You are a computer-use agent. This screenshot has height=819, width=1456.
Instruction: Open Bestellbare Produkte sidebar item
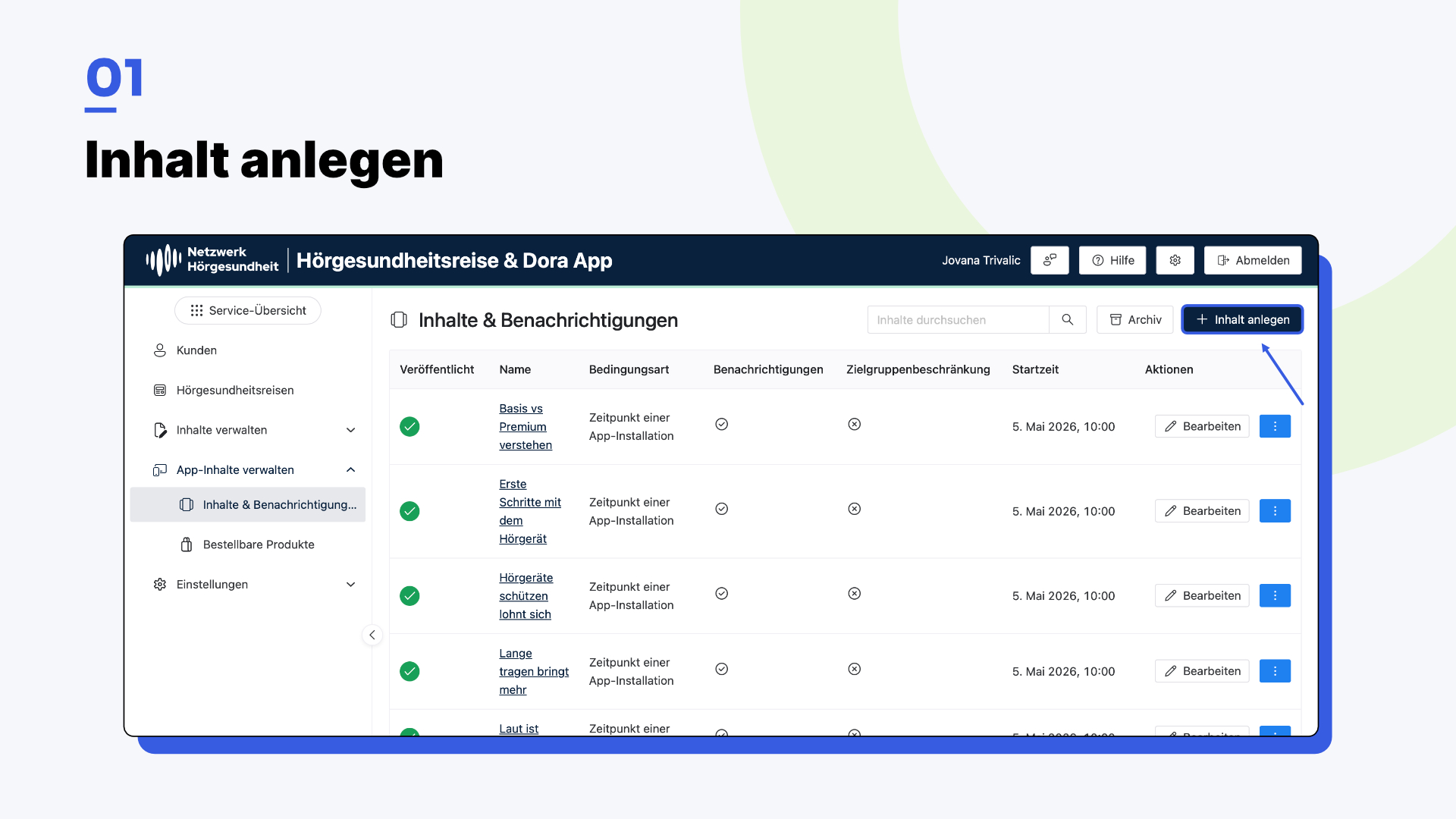pyautogui.click(x=259, y=544)
